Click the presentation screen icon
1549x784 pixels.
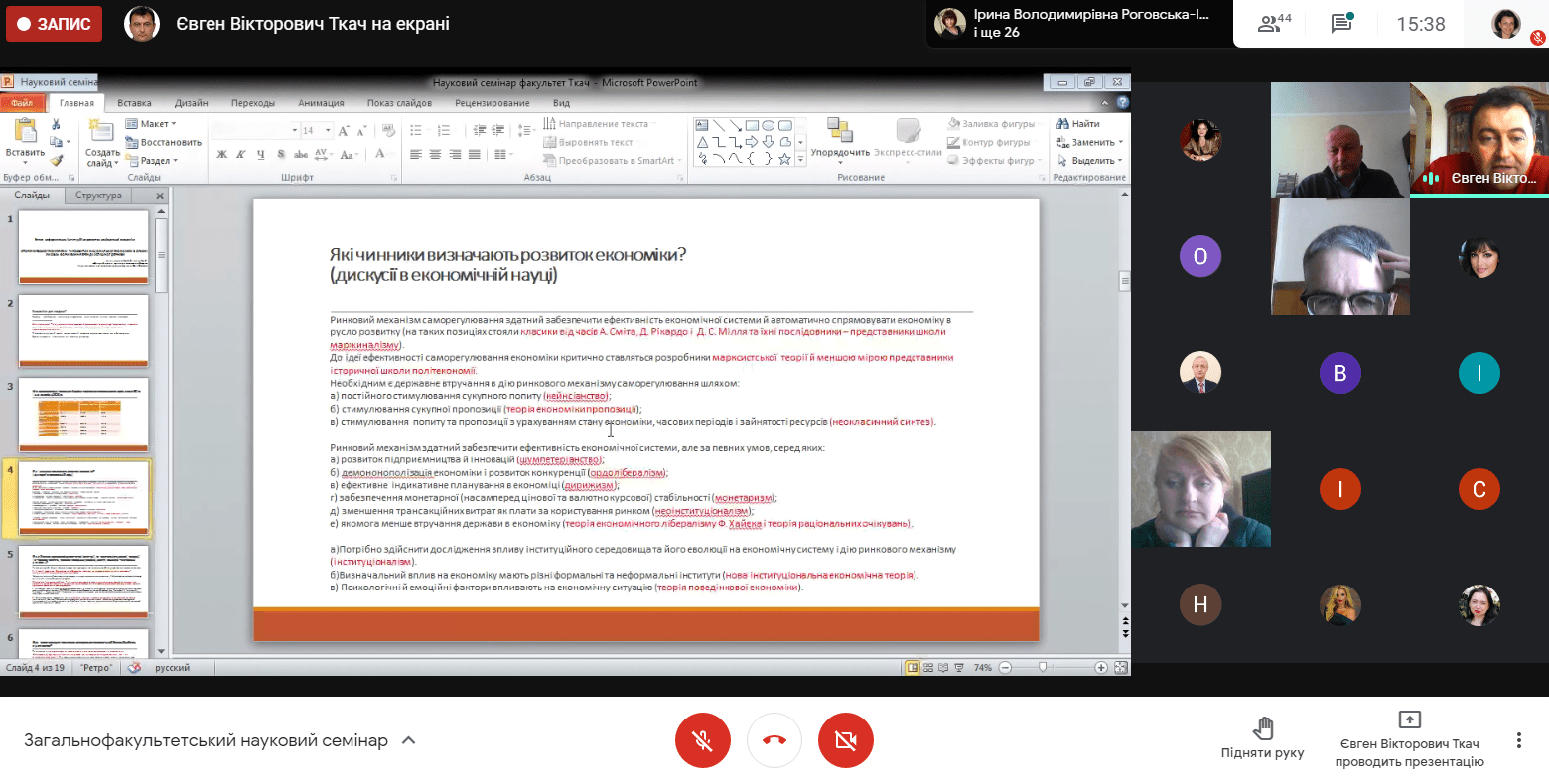[x=1409, y=719]
